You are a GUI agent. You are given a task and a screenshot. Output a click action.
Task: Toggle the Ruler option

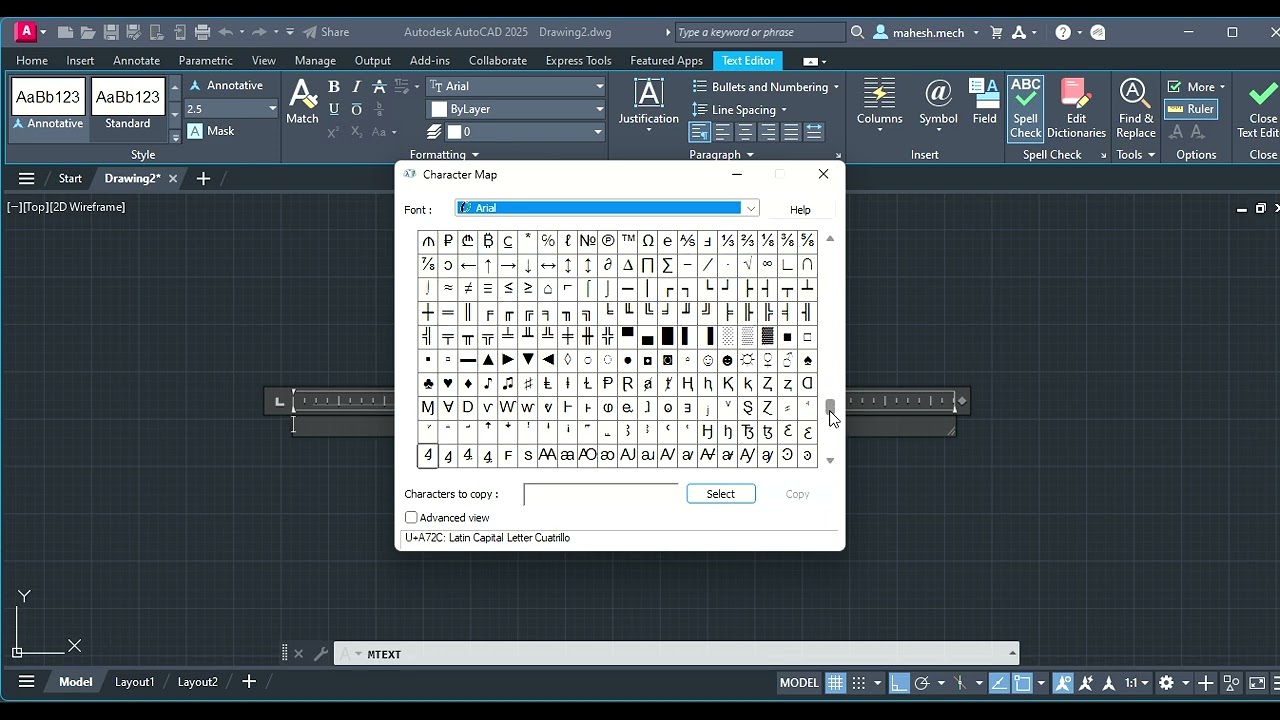(x=1191, y=109)
